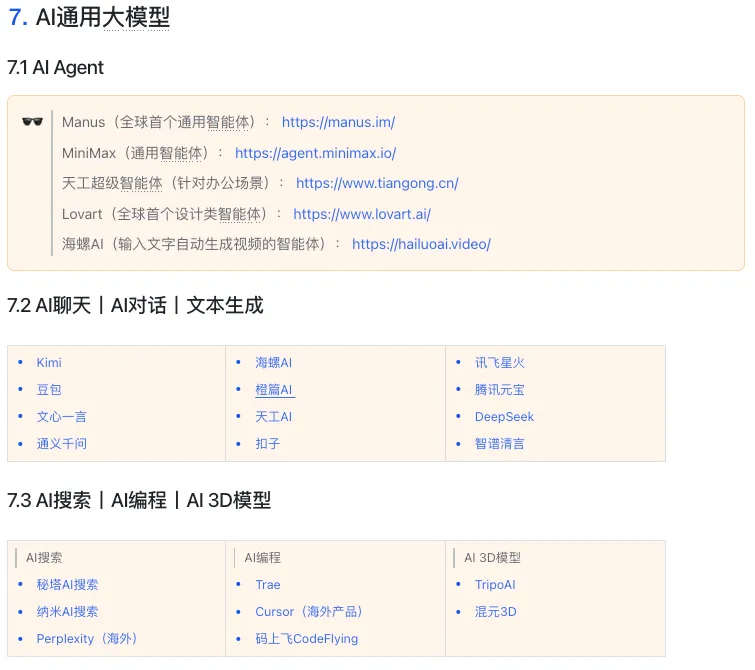Click the AI编程 column header

point(263,558)
